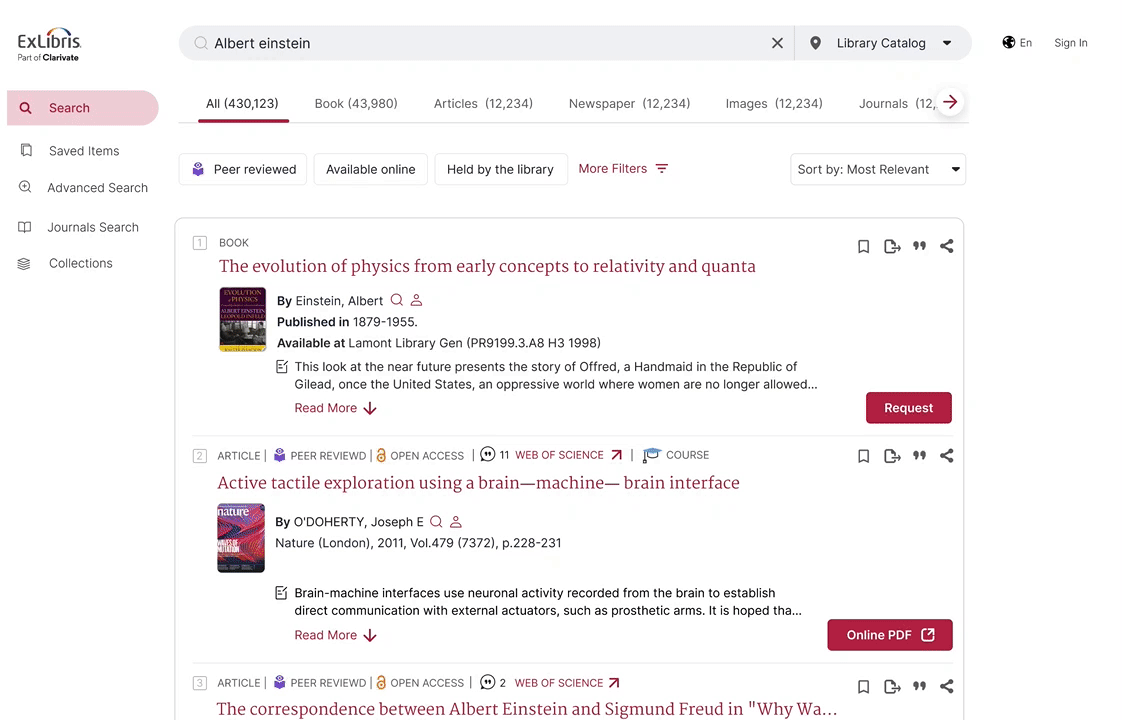Open the Nature journal cover thumbnail
This screenshot has height=720, width=1122.
coord(241,538)
